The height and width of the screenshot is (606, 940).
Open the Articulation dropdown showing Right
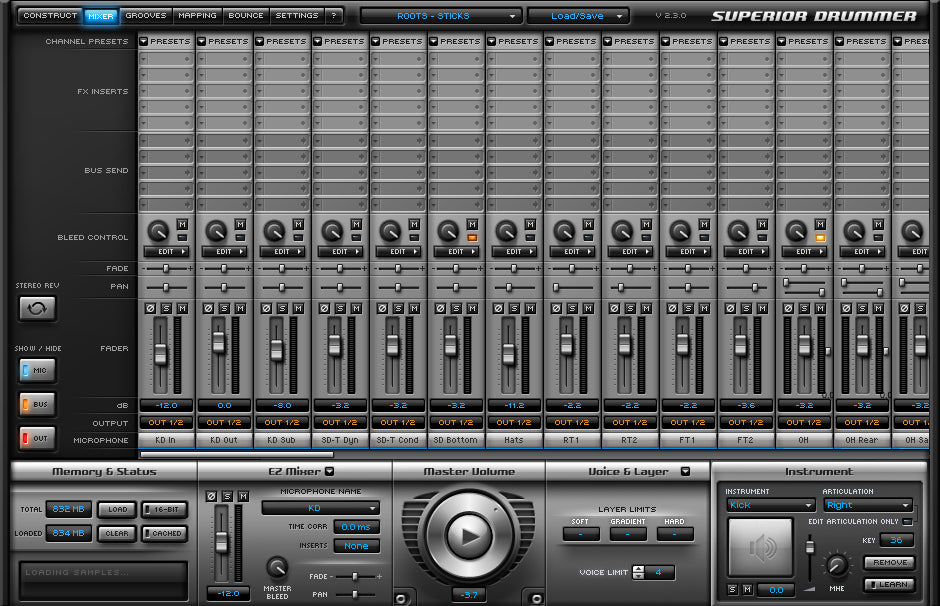pos(868,505)
